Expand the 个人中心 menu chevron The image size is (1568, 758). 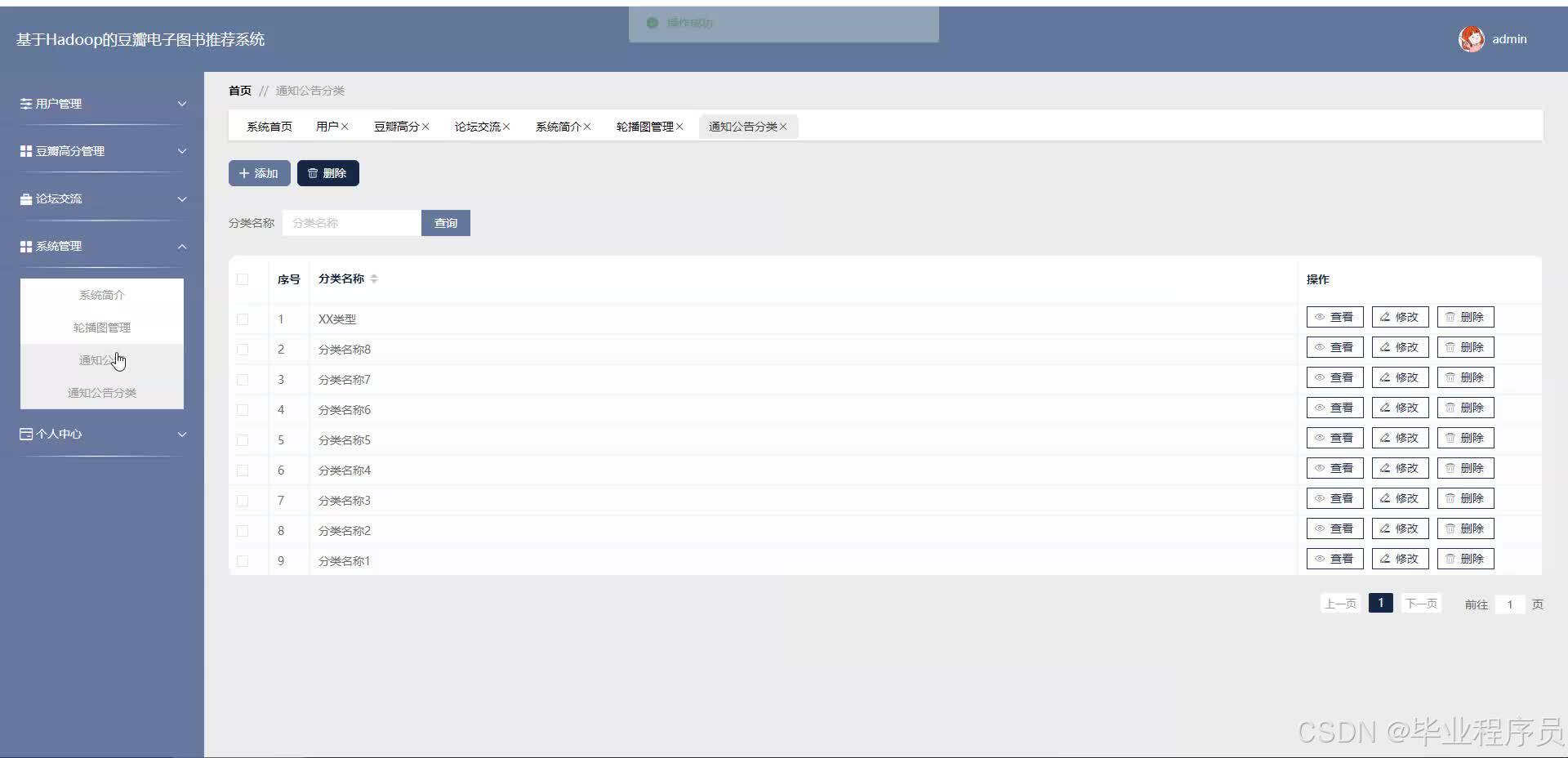tap(182, 434)
